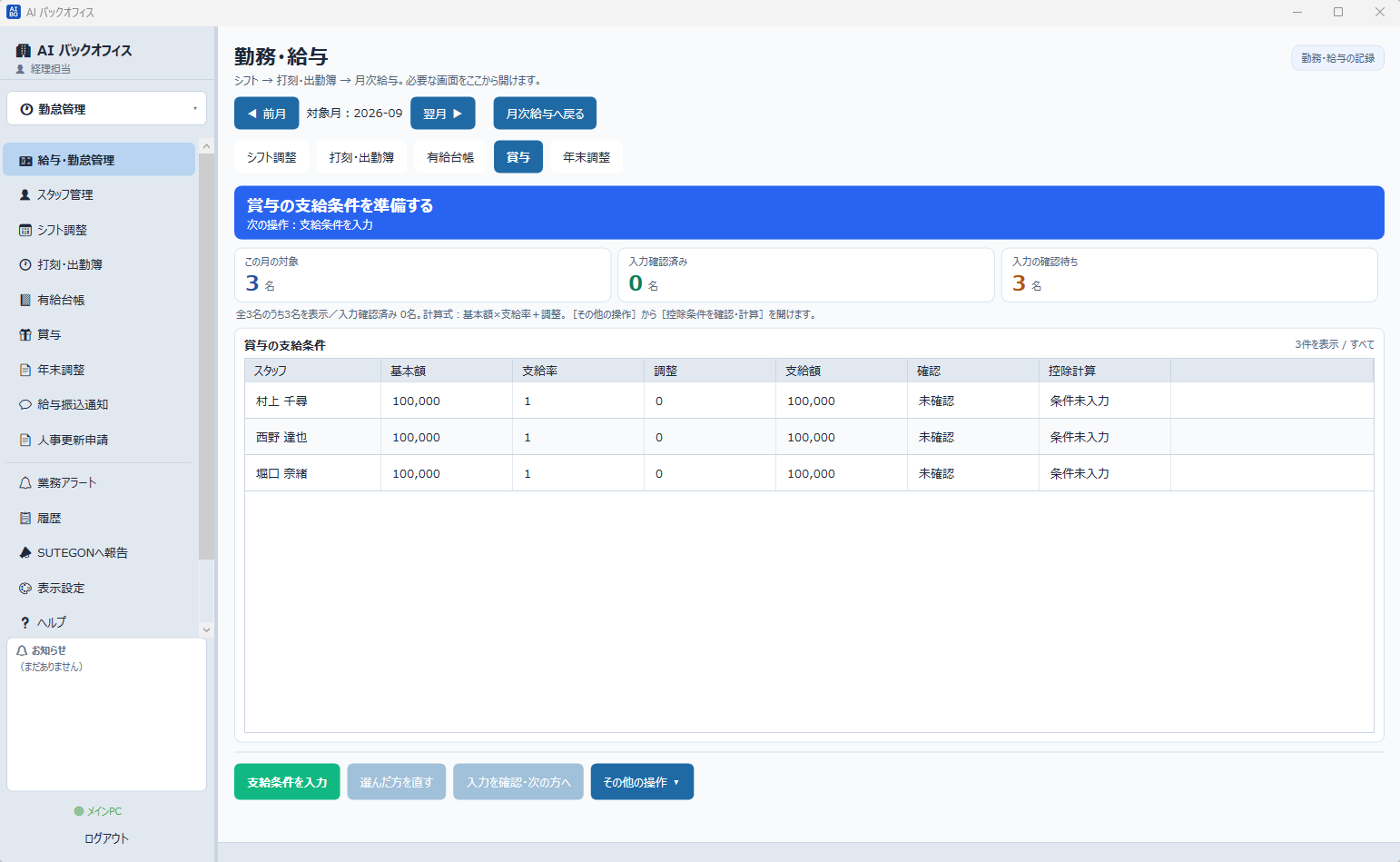
Task: Switch to the 打刻・出勤簿 tab
Action: (361, 157)
